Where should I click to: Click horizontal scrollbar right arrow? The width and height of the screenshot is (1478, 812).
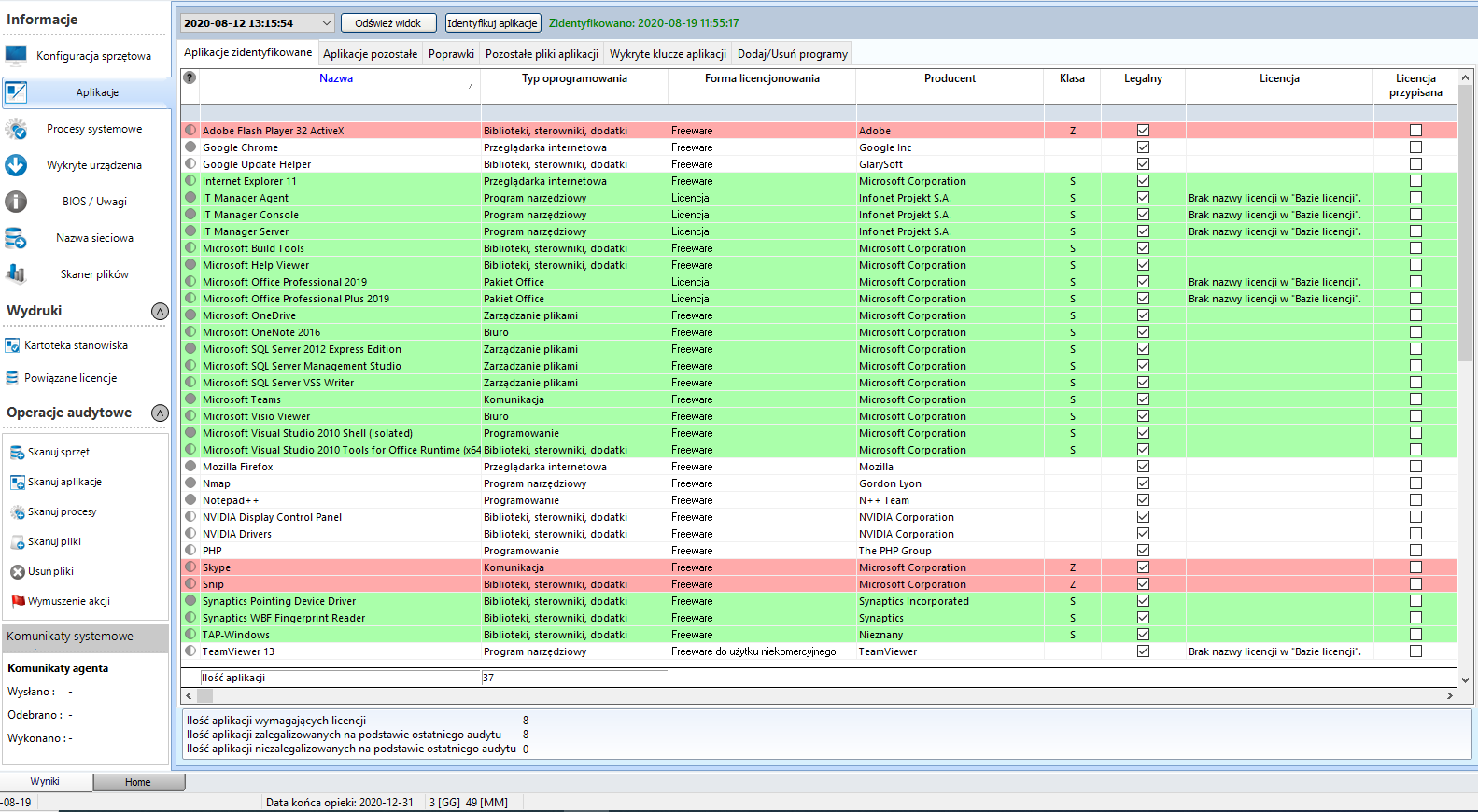[1449, 695]
